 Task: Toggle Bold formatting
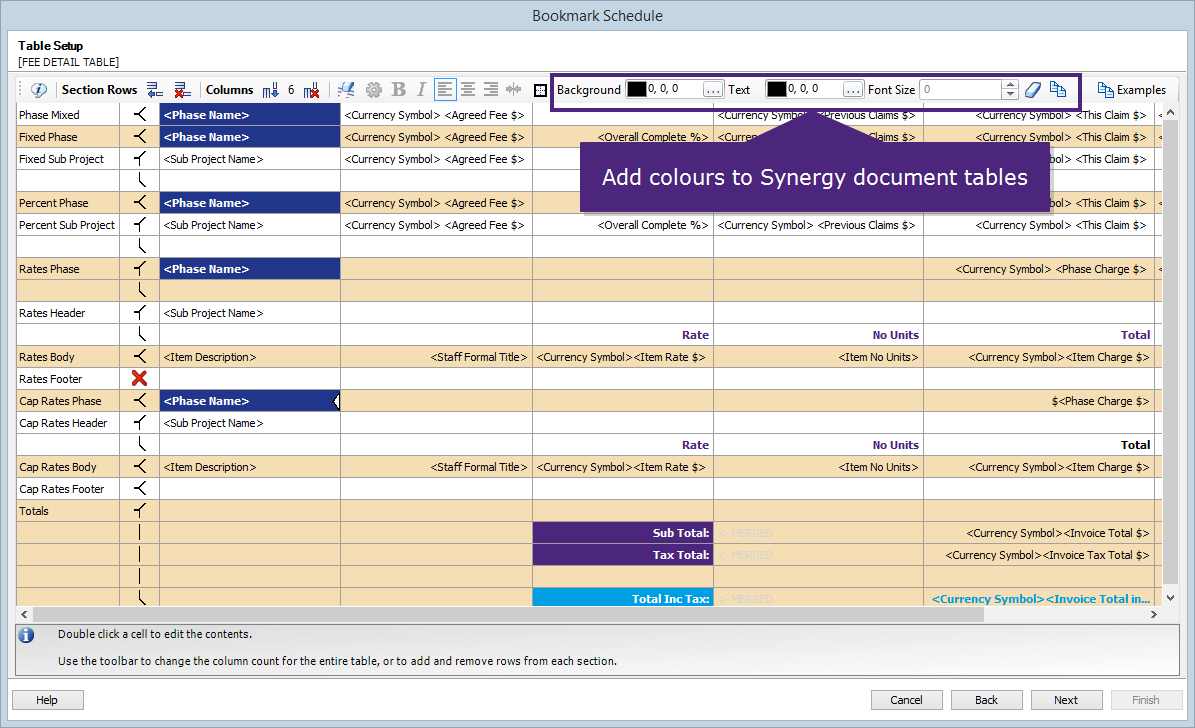pyautogui.click(x=397, y=89)
